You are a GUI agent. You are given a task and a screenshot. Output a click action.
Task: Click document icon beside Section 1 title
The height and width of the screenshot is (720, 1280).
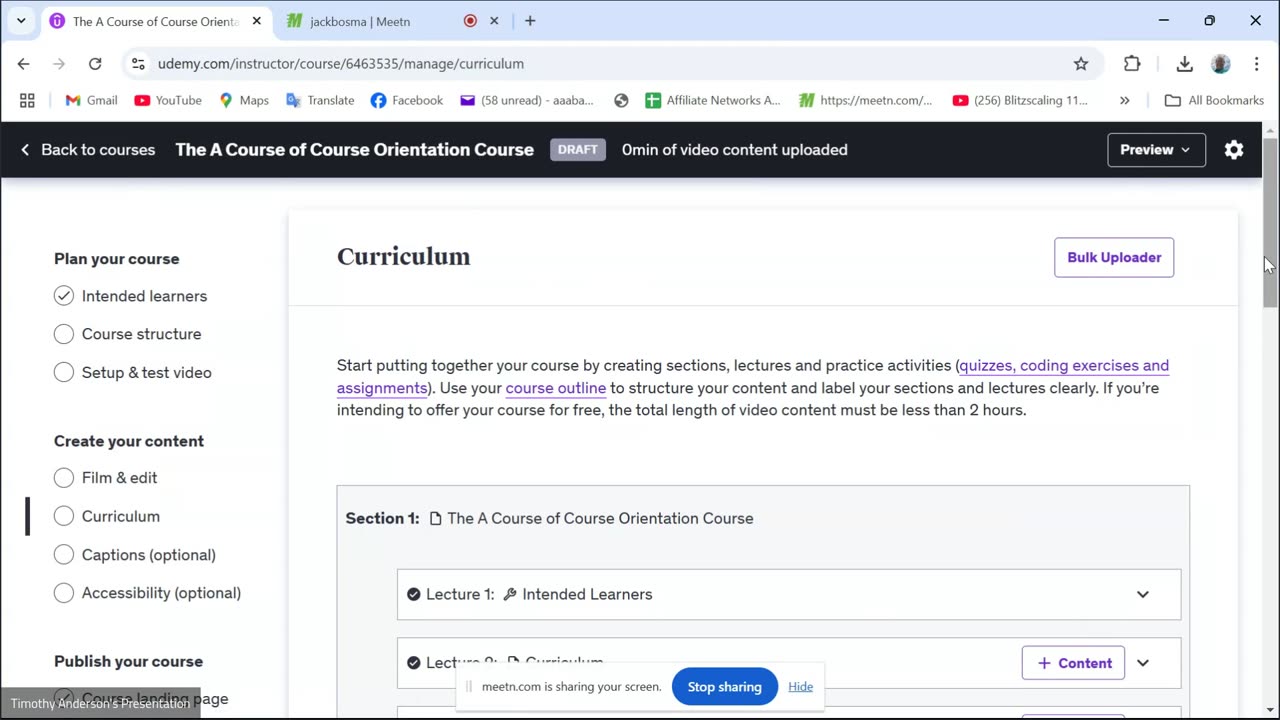click(435, 518)
